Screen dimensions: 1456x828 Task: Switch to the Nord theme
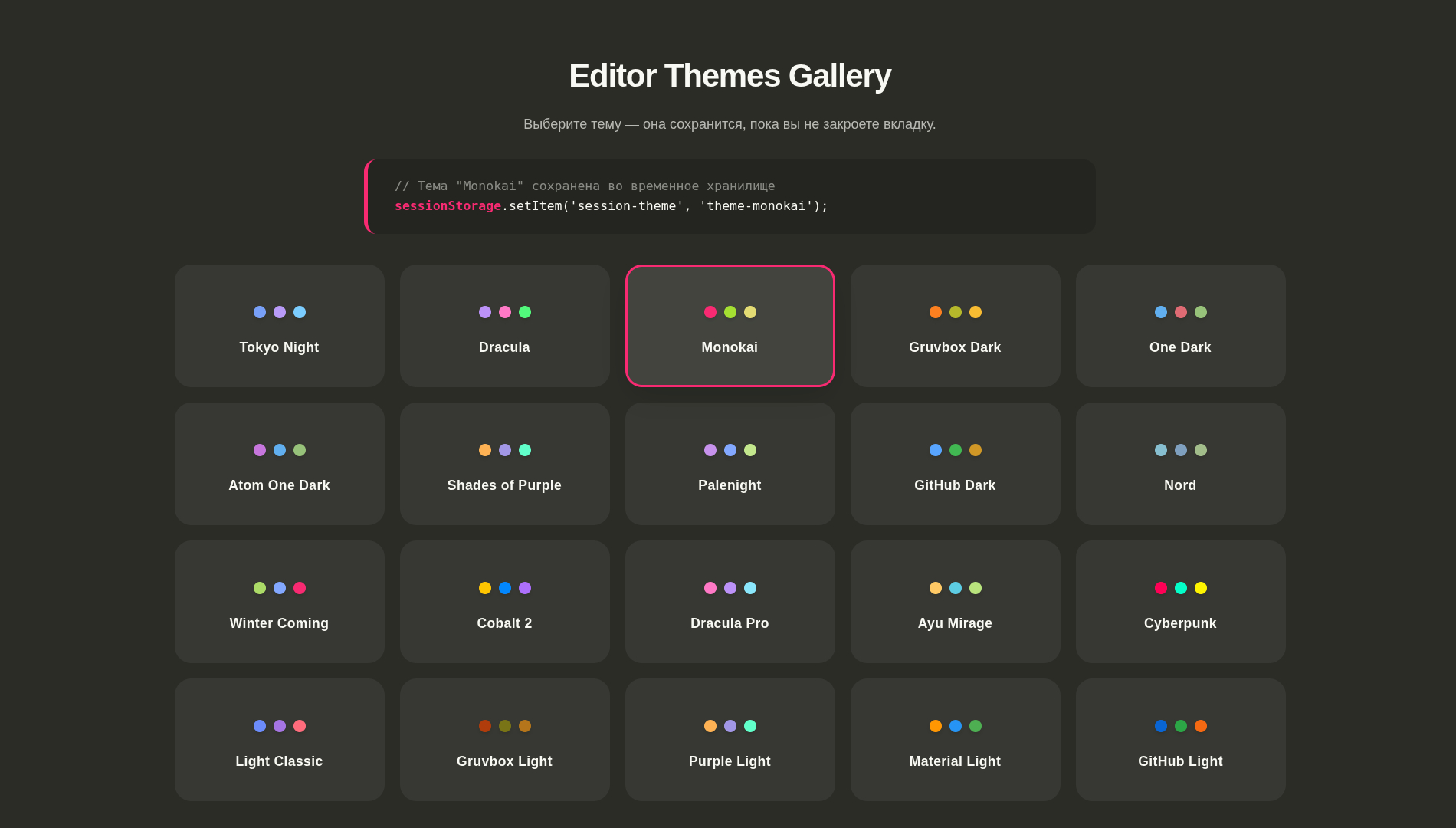point(1180,464)
